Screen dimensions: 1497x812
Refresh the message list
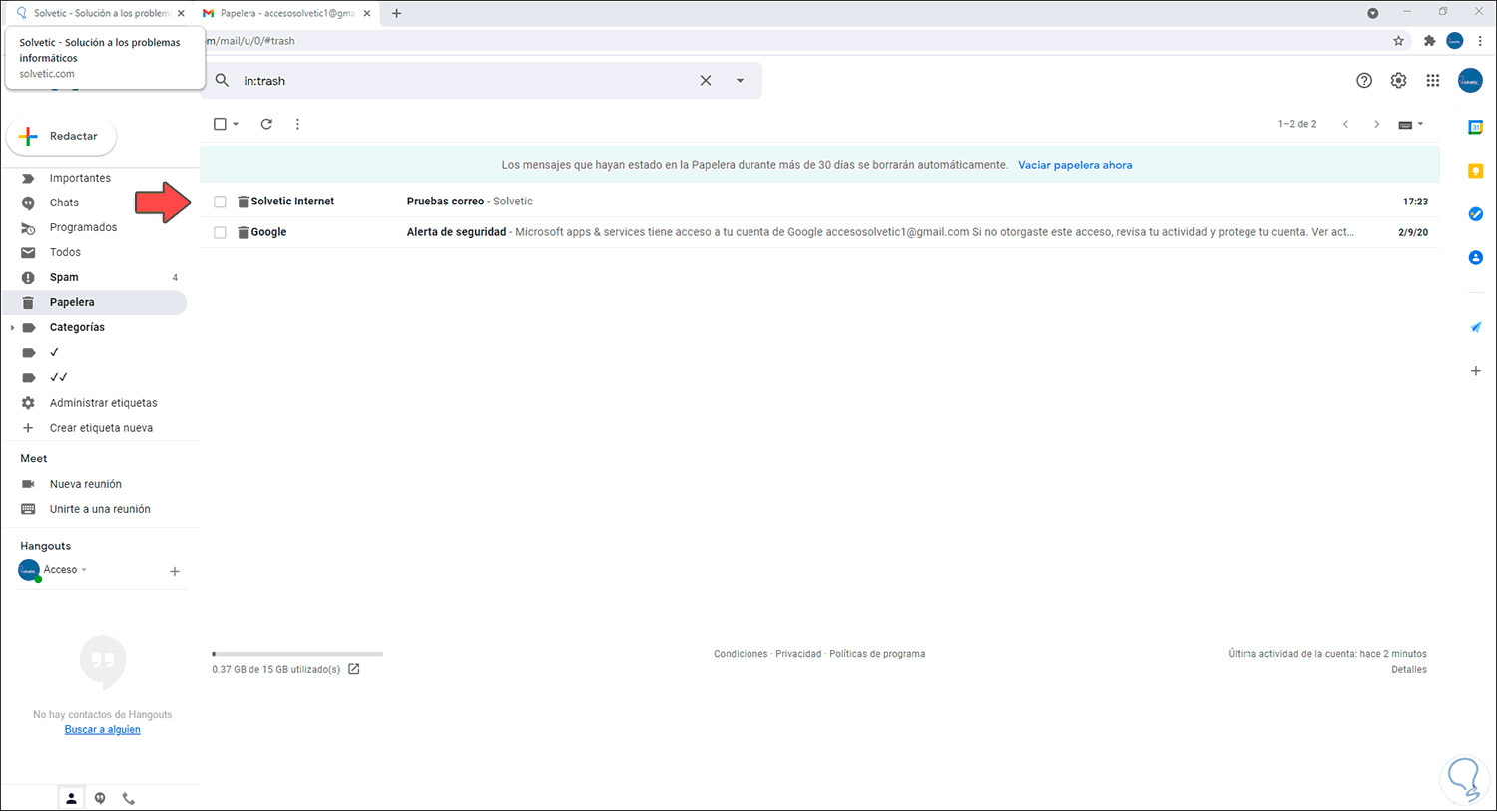coord(266,124)
